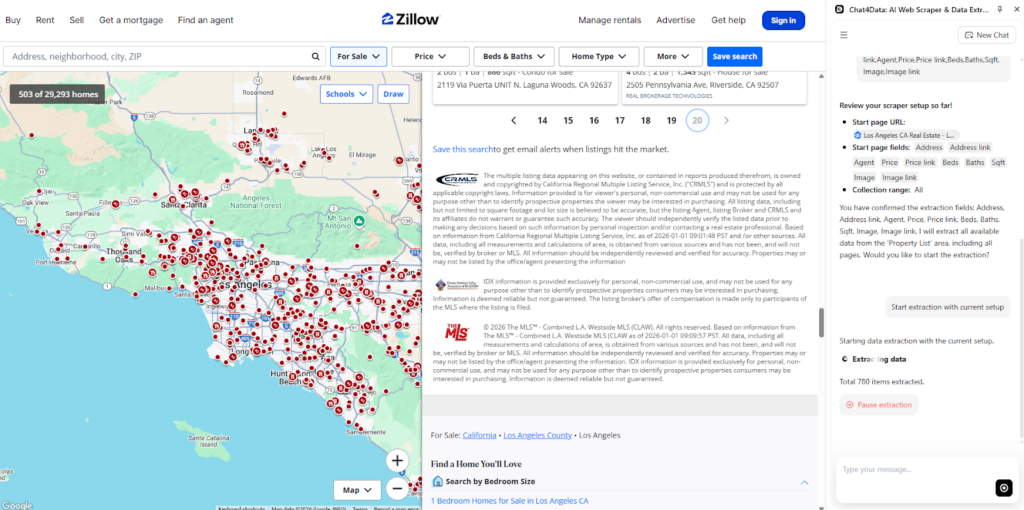Viewport: 1024px width, 510px height.
Task: Click the address search input field
Action: (160, 57)
